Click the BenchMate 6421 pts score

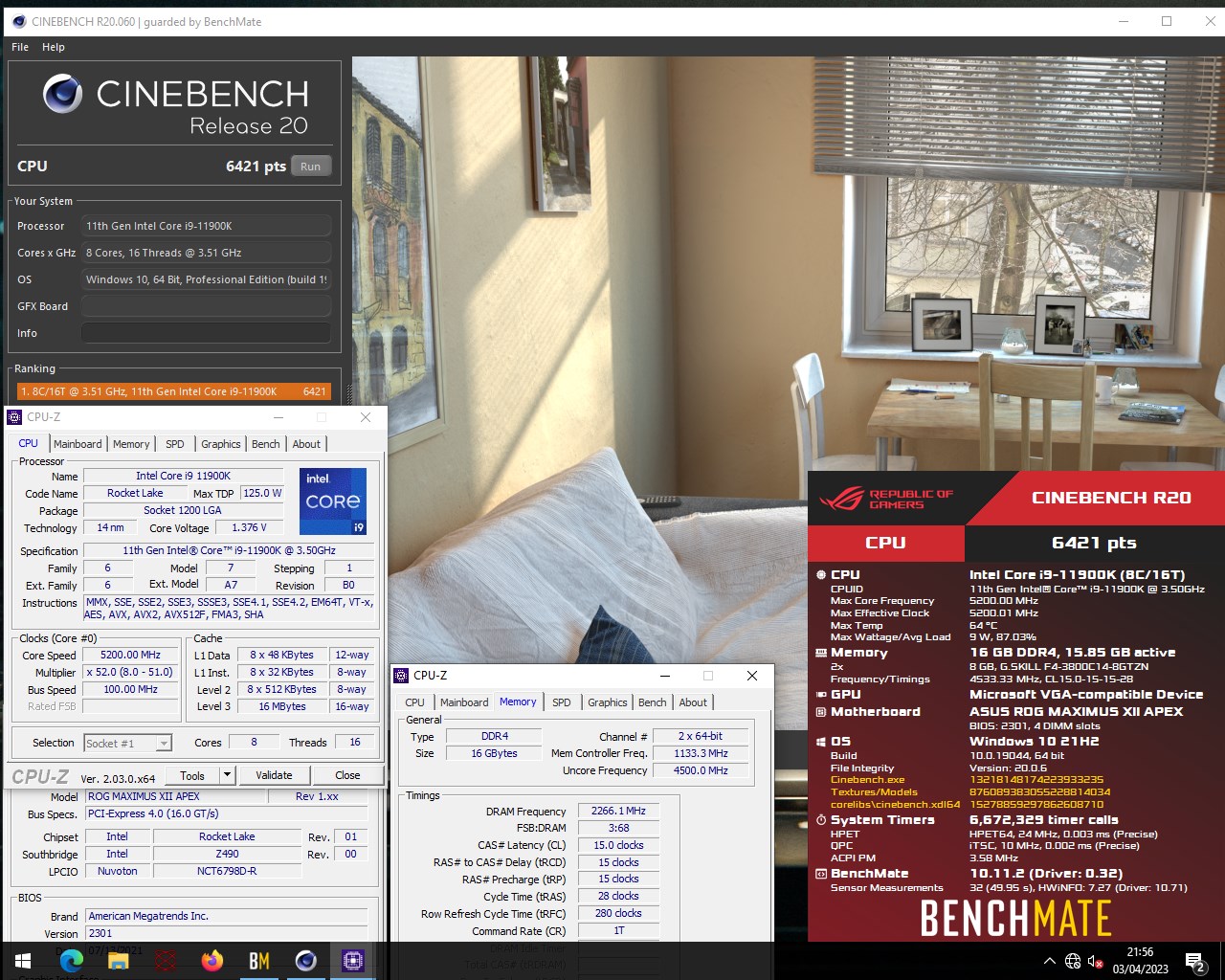(1094, 543)
